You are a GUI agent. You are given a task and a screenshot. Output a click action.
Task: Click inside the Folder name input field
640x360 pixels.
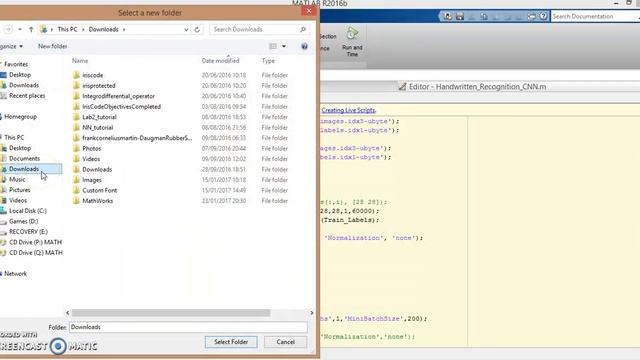click(188, 327)
